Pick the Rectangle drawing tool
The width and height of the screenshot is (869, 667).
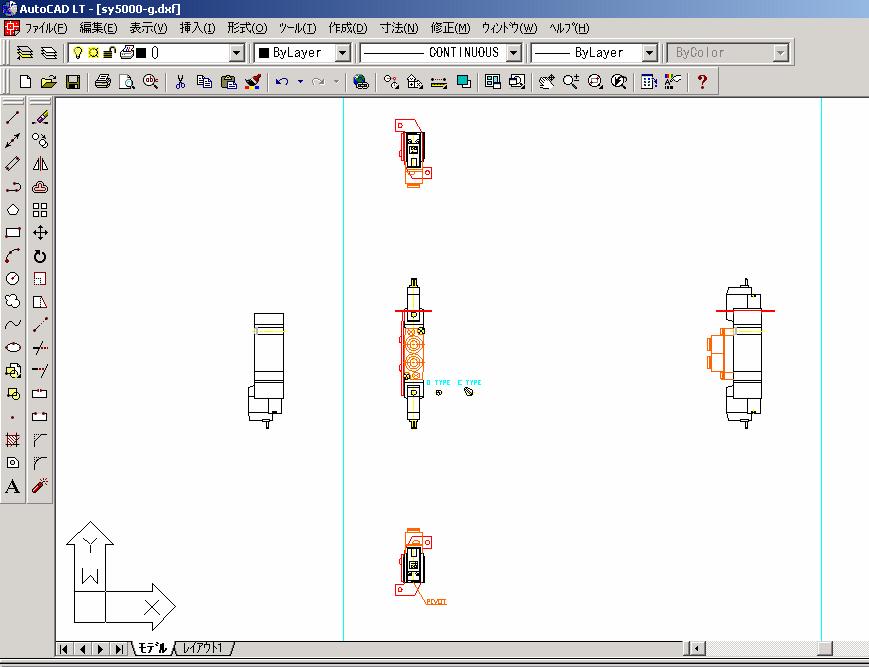click(13, 233)
